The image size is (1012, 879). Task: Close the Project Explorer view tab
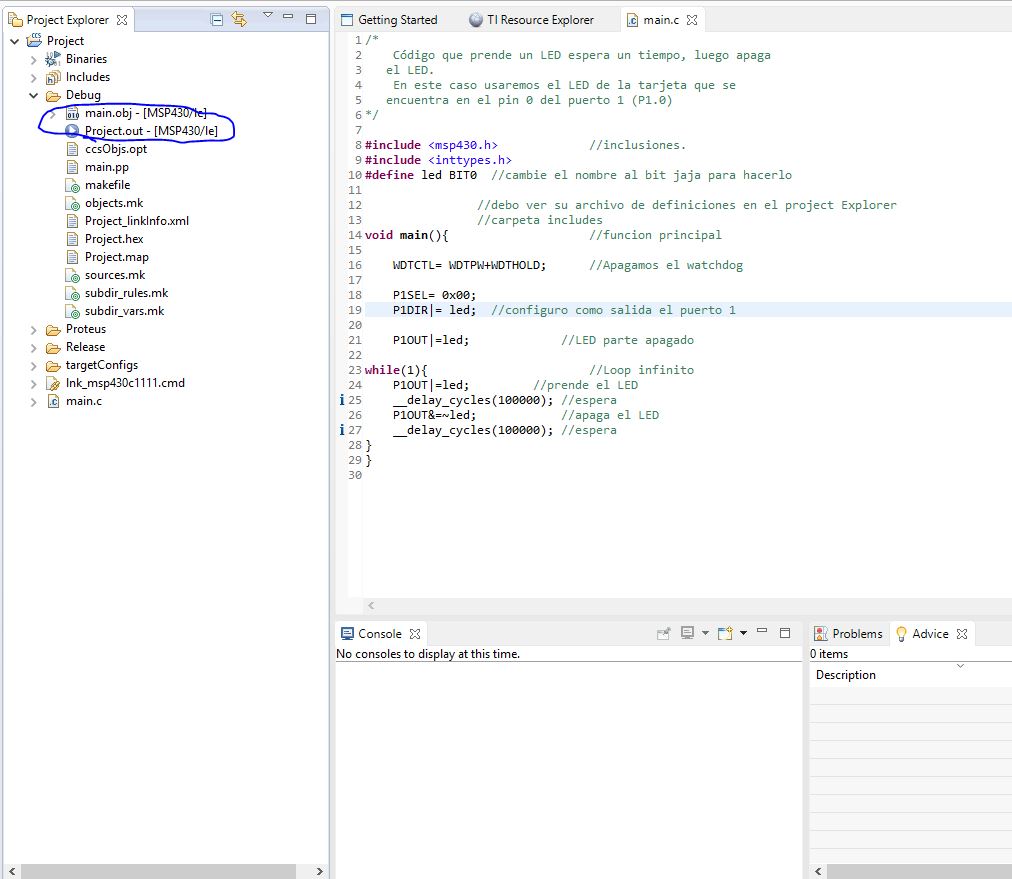122,20
